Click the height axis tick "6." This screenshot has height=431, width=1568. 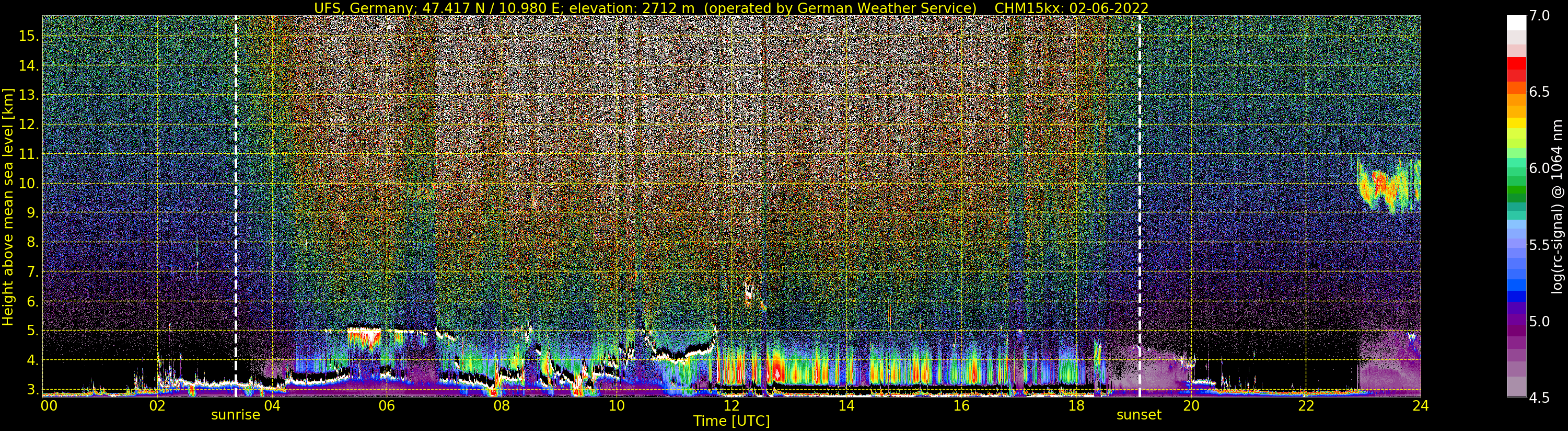click(x=32, y=301)
